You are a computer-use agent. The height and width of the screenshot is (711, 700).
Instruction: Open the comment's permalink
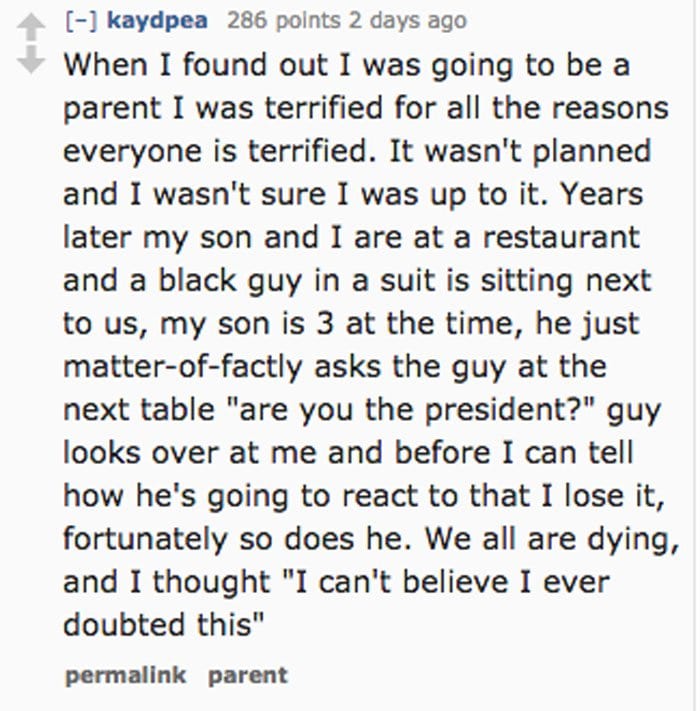point(126,675)
